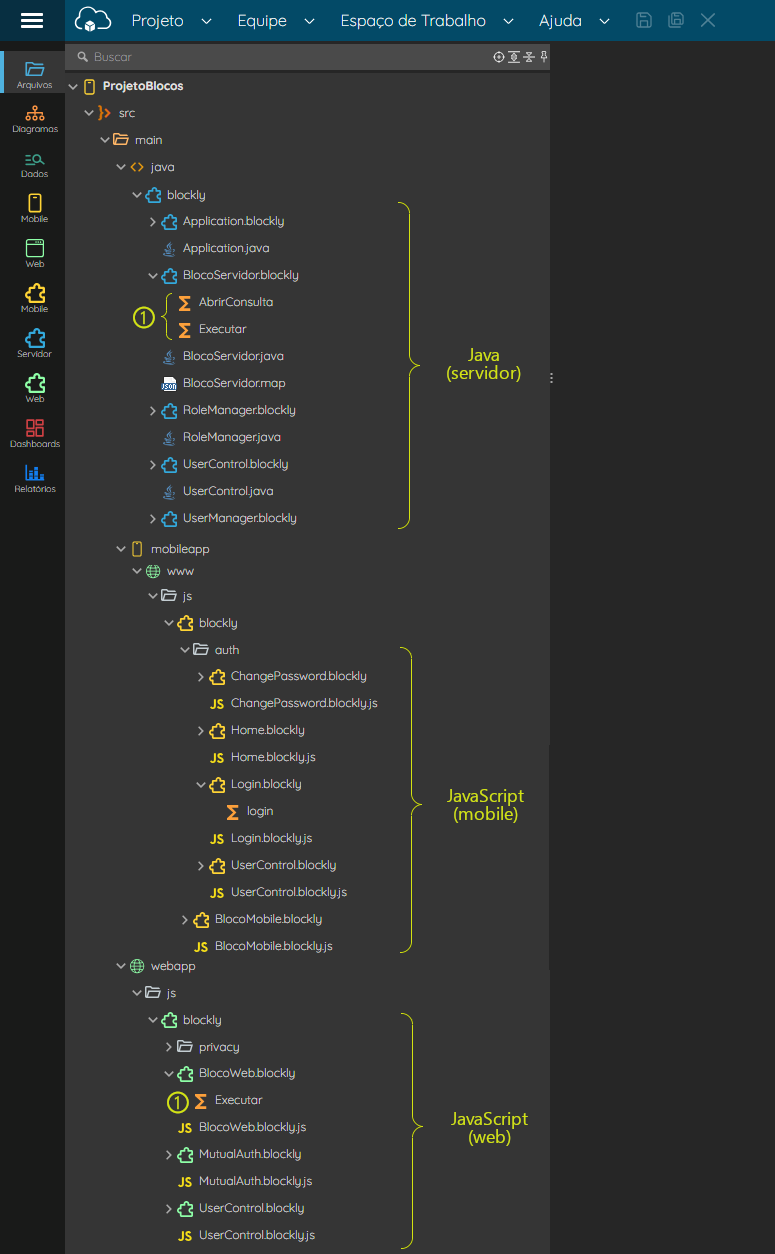
Task: Expand Home.blockly node
Action: (x=201, y=731)
